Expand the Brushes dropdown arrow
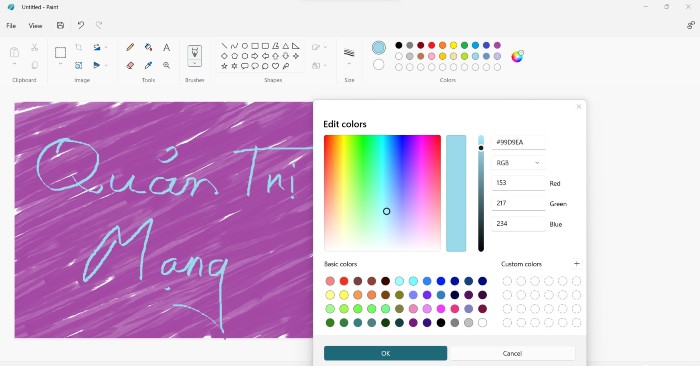This screenshot has height=366, width=700. point(195,63)
